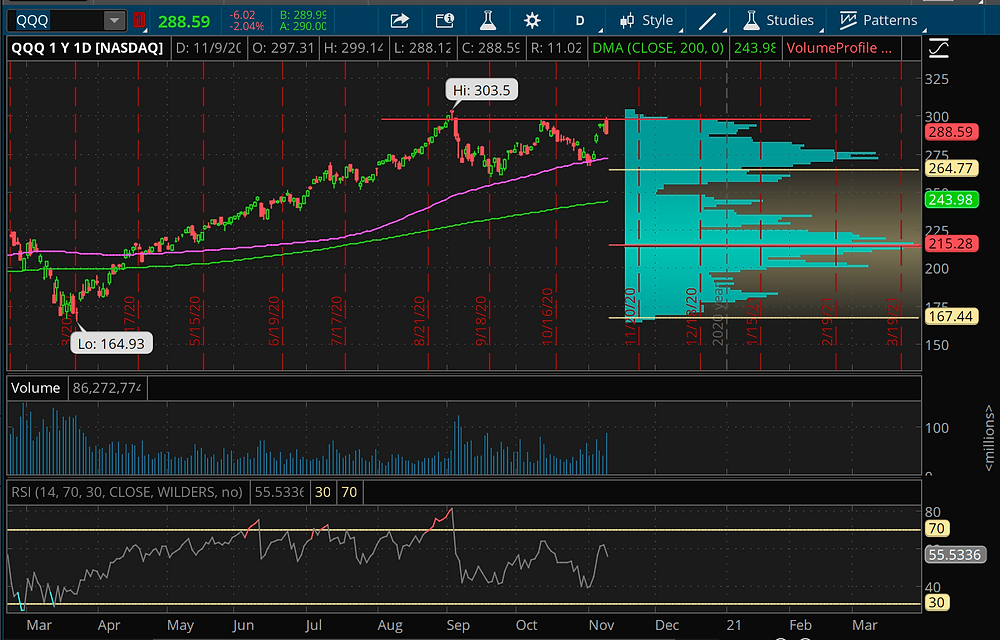
Task: Click the 288.59 red price label on axis
Action: coord(951,132)
